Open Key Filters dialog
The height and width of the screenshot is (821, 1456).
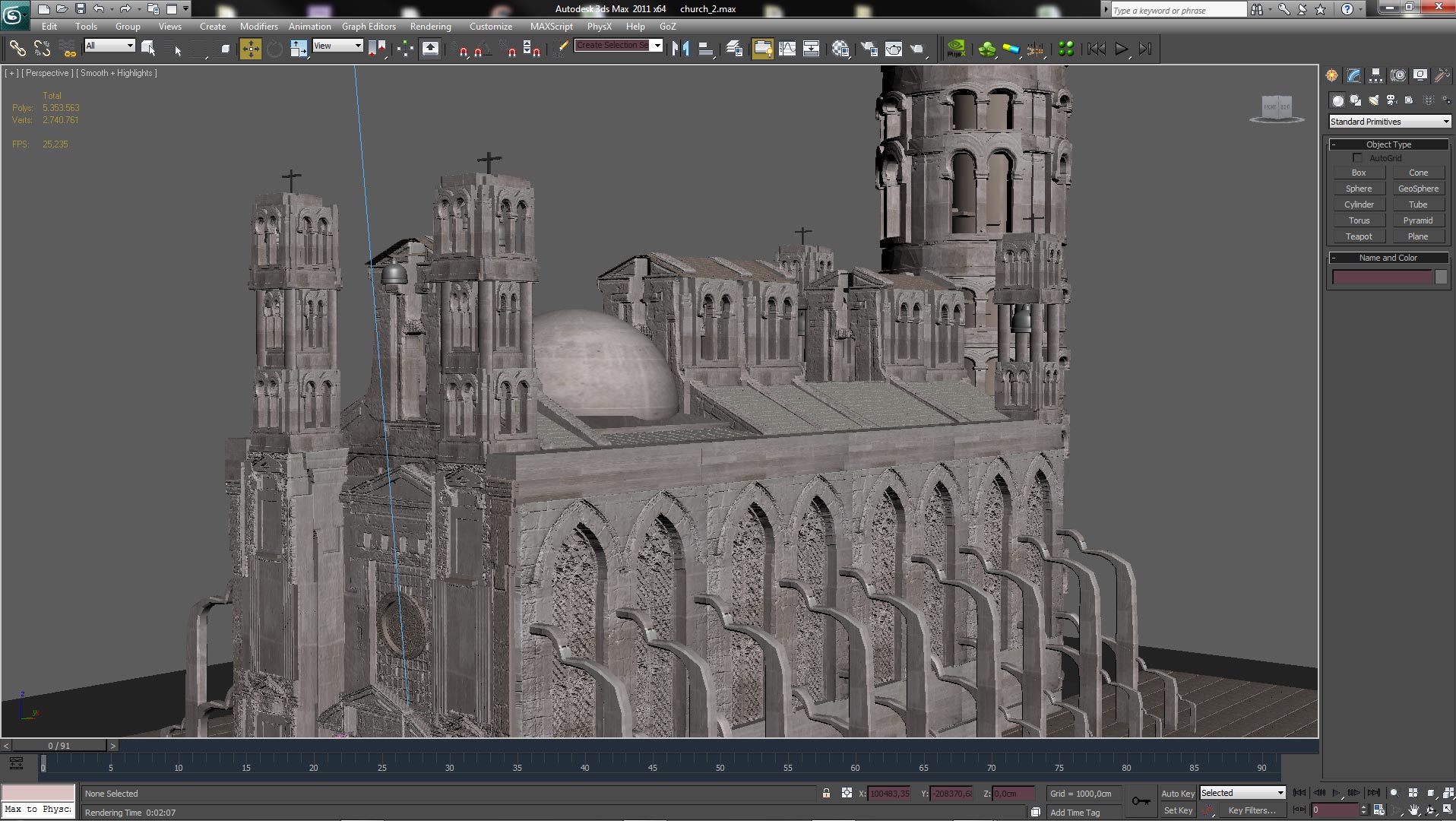1252,810
